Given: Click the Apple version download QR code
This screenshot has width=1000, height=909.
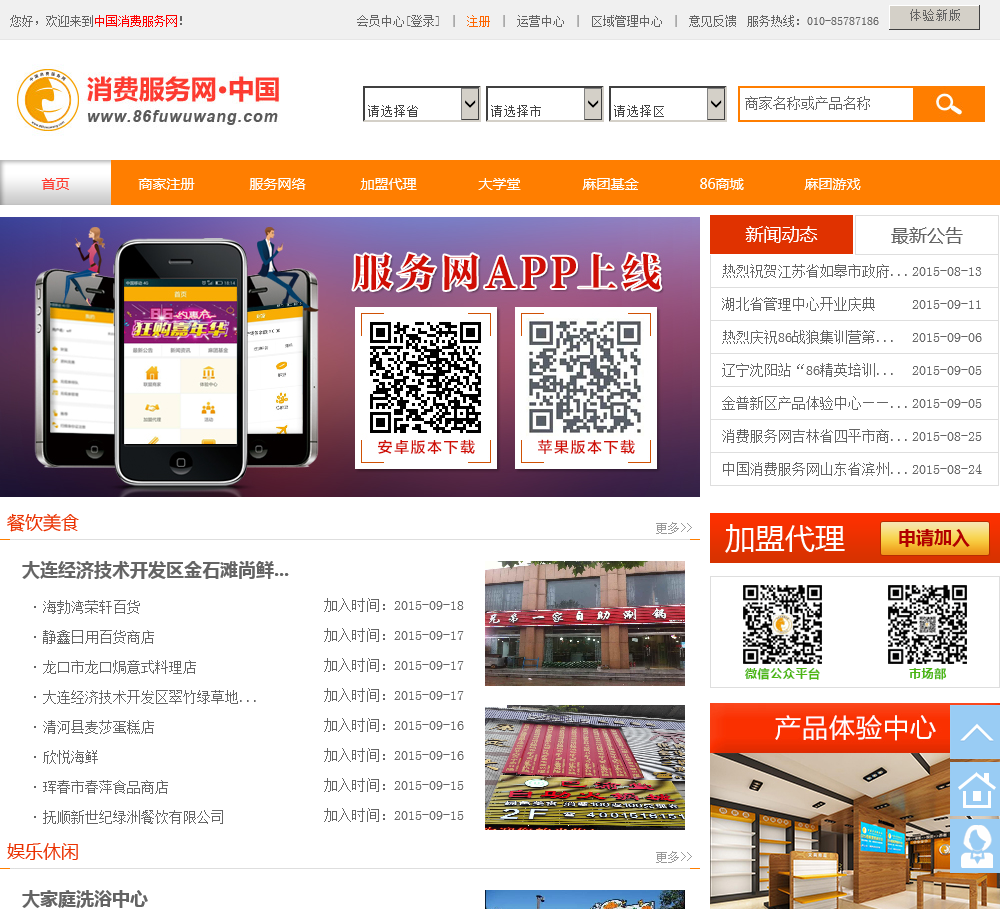Looking at the screenshot, I should pyautogui.click(x=585, y=378).
